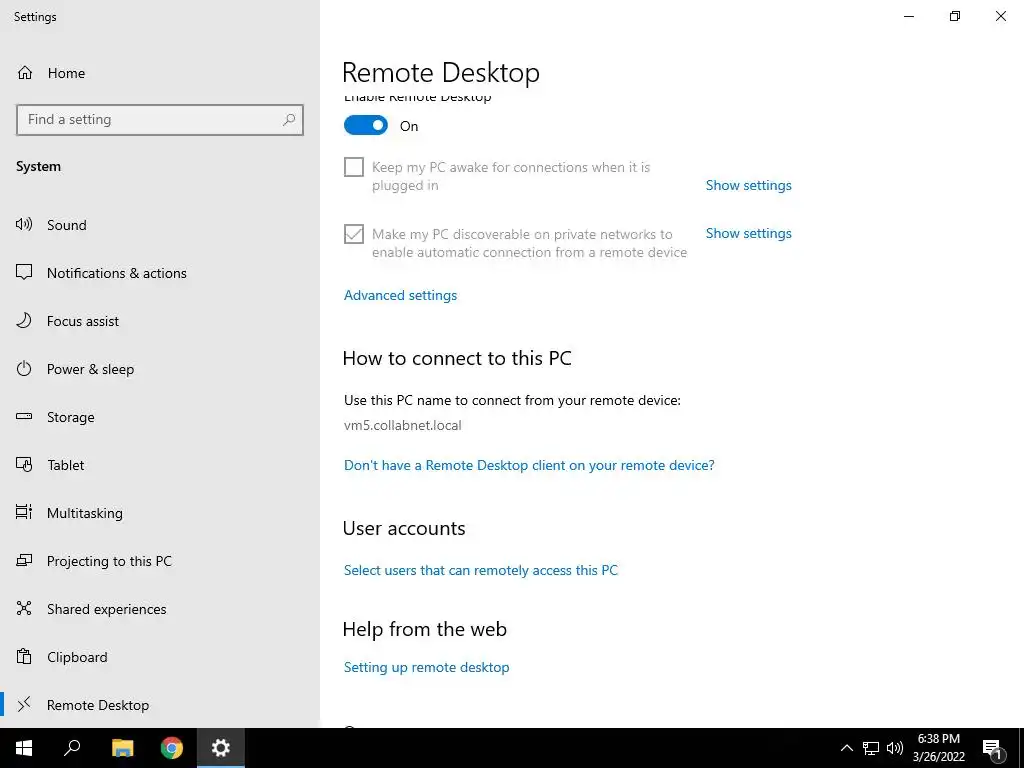Screen dimensions: 1024x768
Task: Click the Clipboard icon in sidebar
Action: [24, 656]
